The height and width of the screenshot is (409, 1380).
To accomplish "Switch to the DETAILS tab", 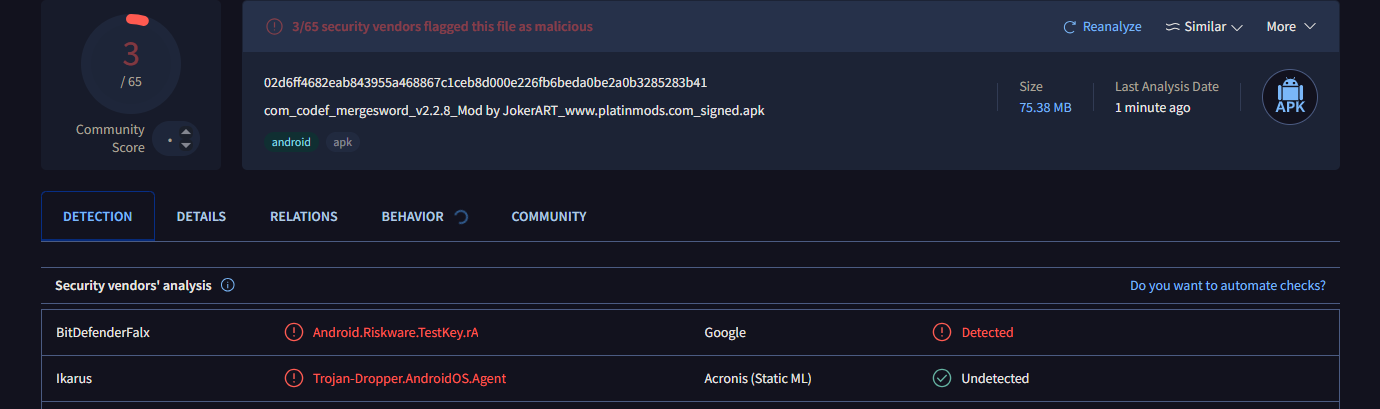I will (x=201, y=216).
